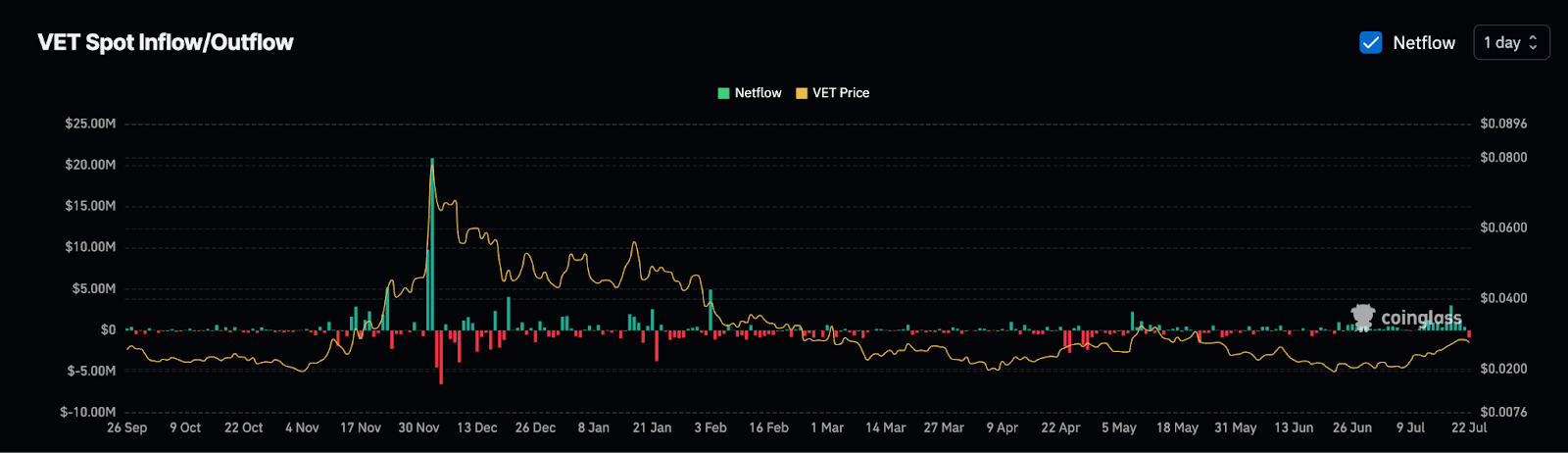This screenshot has width=1568, height=453.
Task: Click the $0.0600 price axis label
Action: coord(1503,227)
